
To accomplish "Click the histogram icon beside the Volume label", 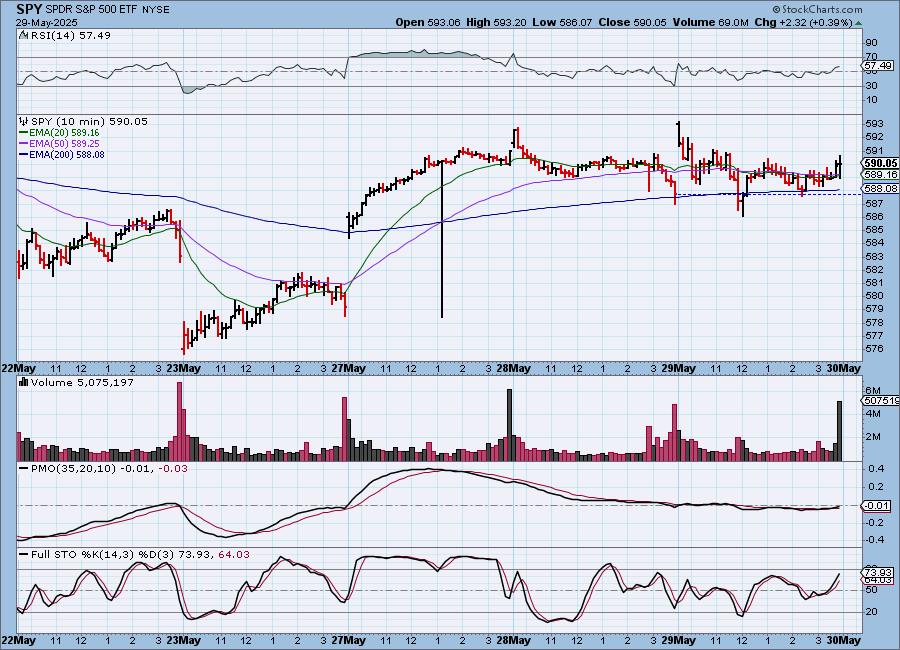I will click(24, 382).
